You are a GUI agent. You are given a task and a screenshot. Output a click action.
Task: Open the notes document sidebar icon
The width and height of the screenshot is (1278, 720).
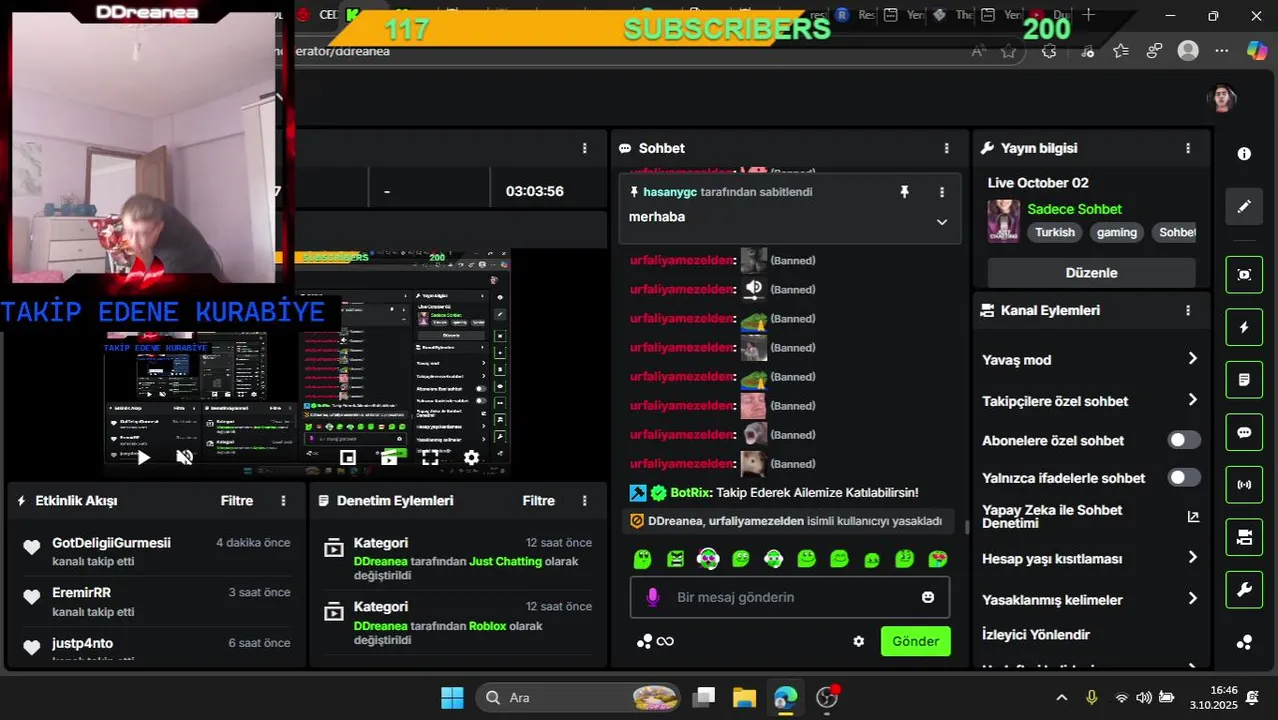(1244, 380)
